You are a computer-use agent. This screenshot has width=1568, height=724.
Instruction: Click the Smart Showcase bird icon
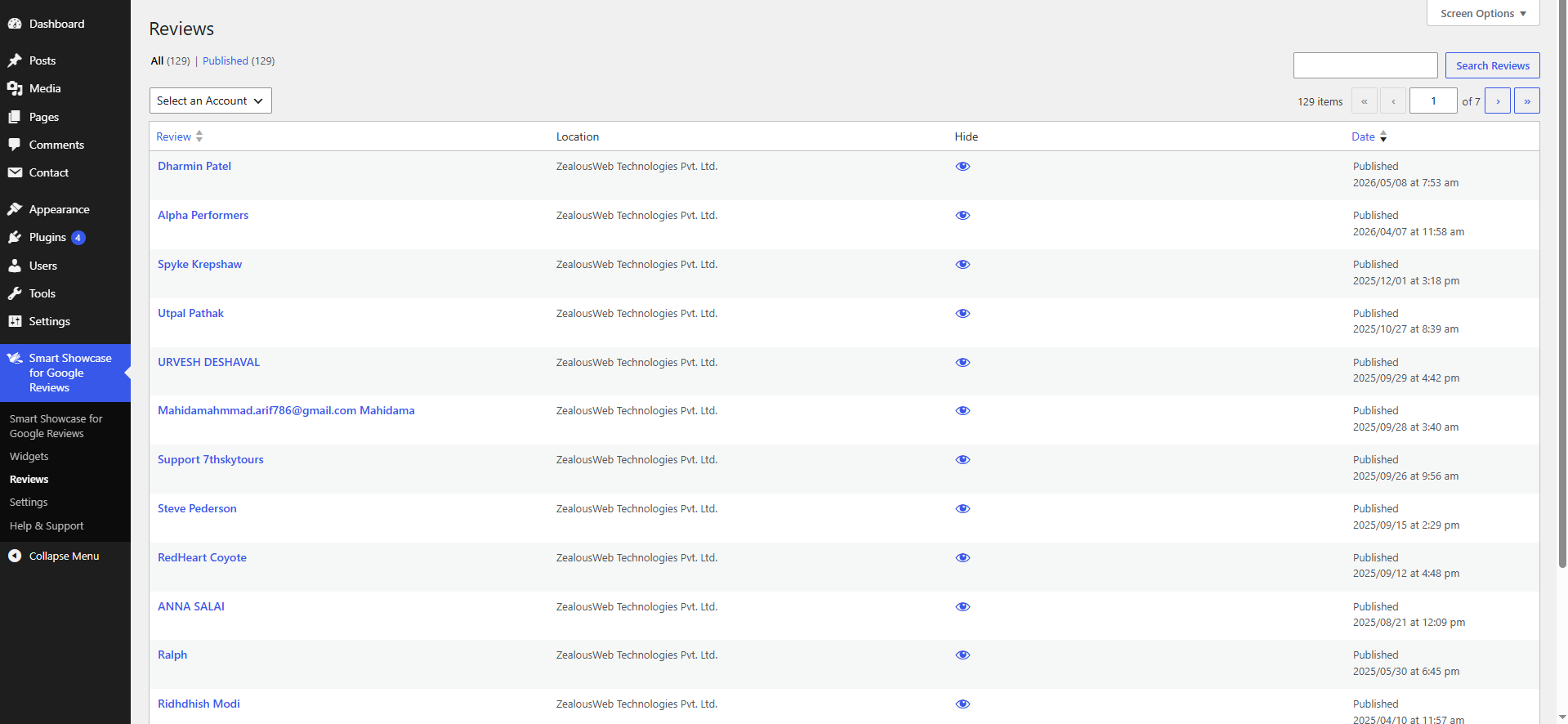(x=15, y=358)
